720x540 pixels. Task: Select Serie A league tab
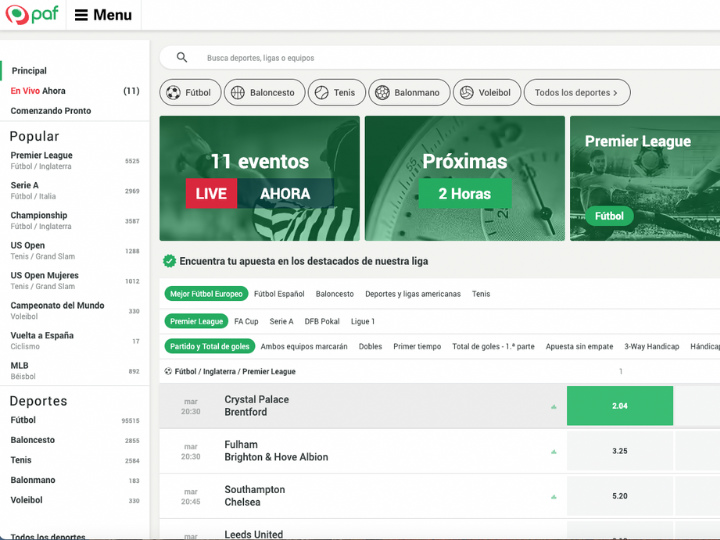(281, 321)
